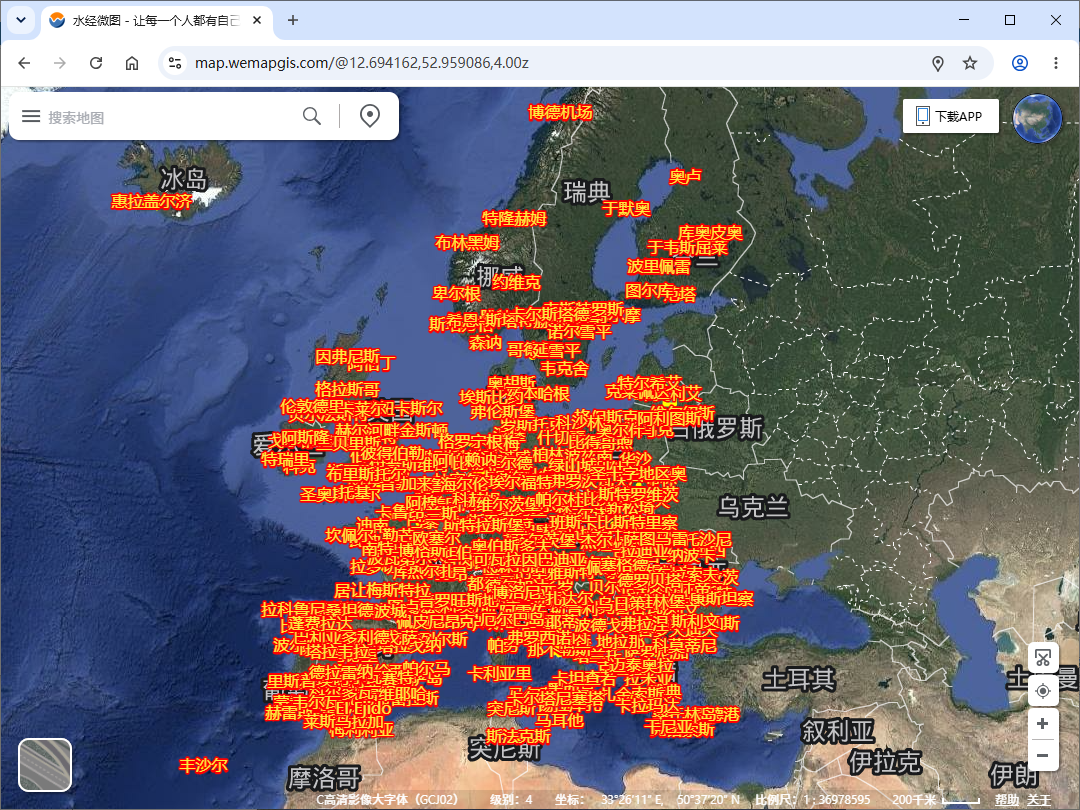The height and width of the screenshot is (810, 1080).
Task: Go back with browser back arrow
Action: click(x=24, y=63)
